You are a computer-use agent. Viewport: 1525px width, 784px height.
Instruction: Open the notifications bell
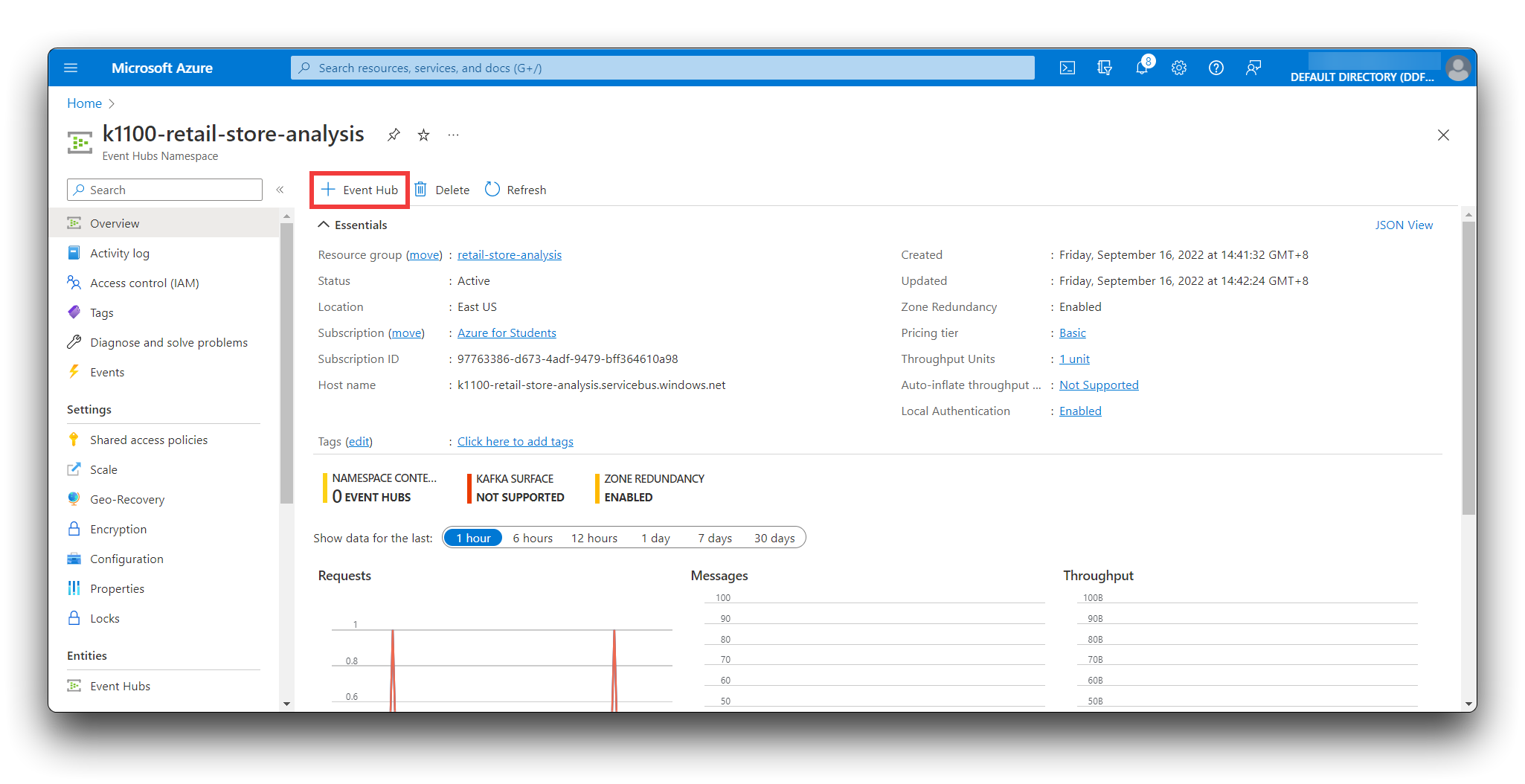pyautogui.click(x=1142, y=68)
